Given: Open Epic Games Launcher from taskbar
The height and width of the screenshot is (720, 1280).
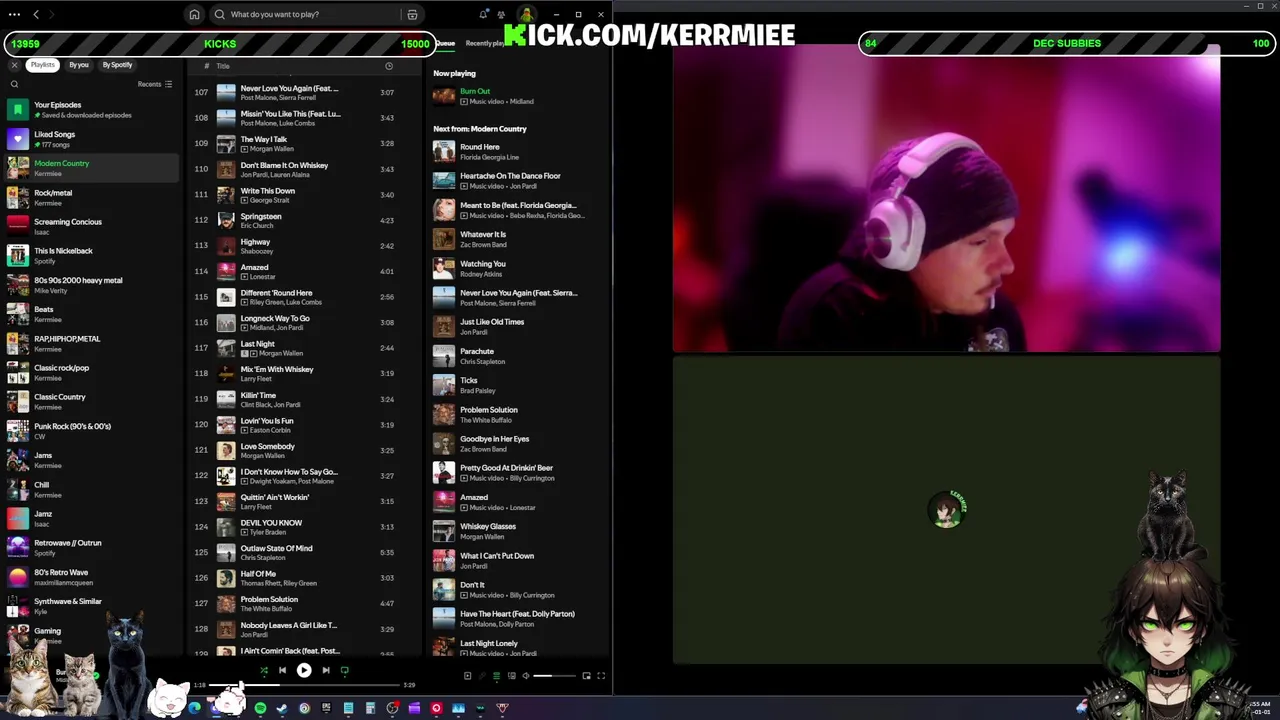Looking at the screenshot, I should (326, 708).
